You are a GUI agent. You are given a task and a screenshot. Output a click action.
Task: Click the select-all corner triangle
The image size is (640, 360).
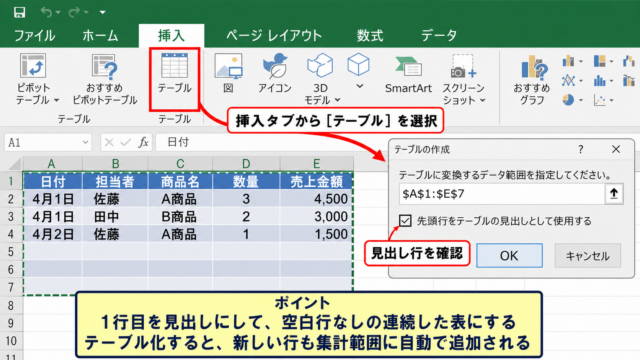pos(14,164)
